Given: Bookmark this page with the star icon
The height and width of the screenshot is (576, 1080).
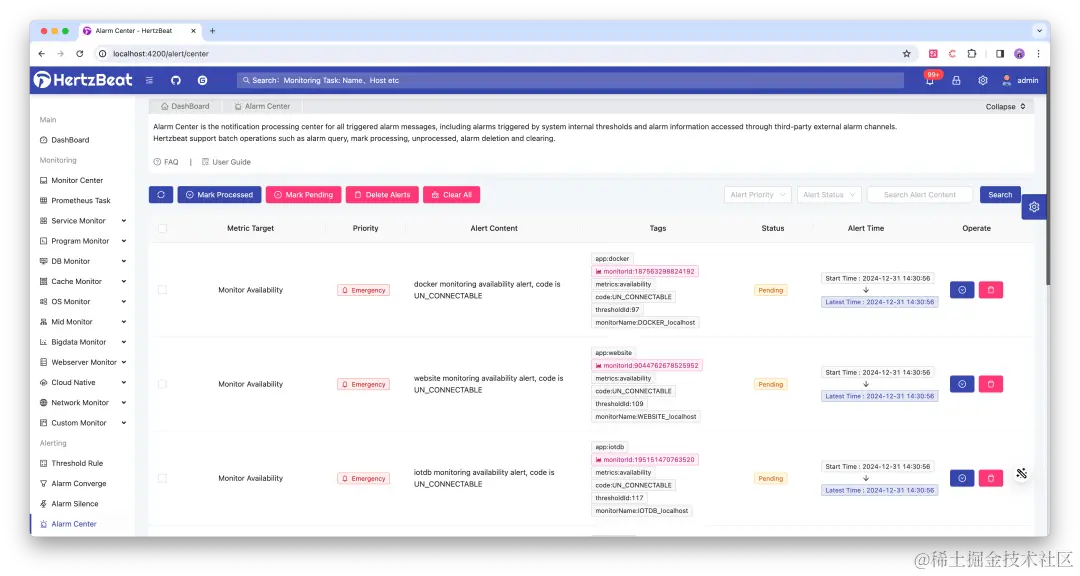Looking at the screenshot, I should click(906, 54).
